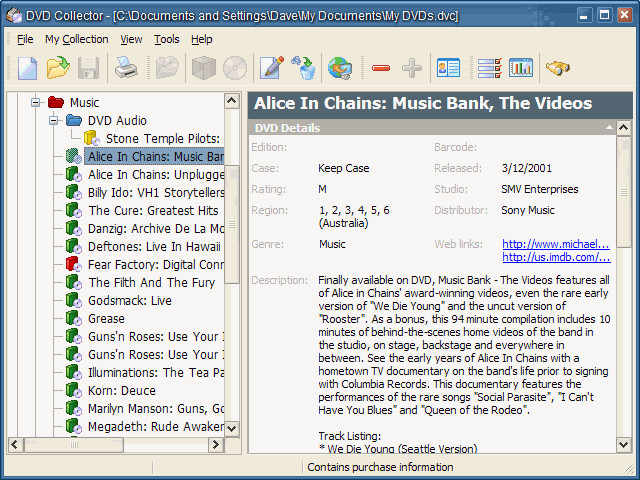The width and height of the screenshot is (640, 480).
Task: Select Illuminations: The Tea Party entry
Action: click(156, 372)
